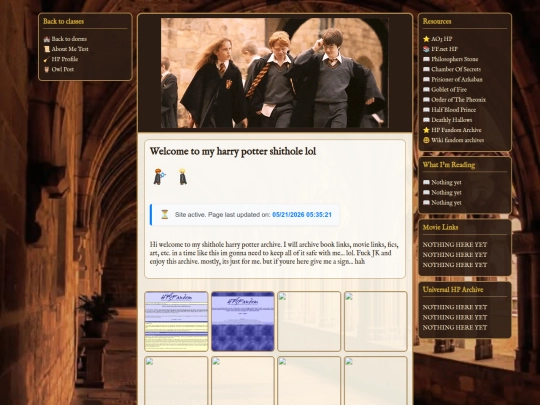Click the castle icon beside Back to dorms

pyautogui.click(x=46, y=39)
